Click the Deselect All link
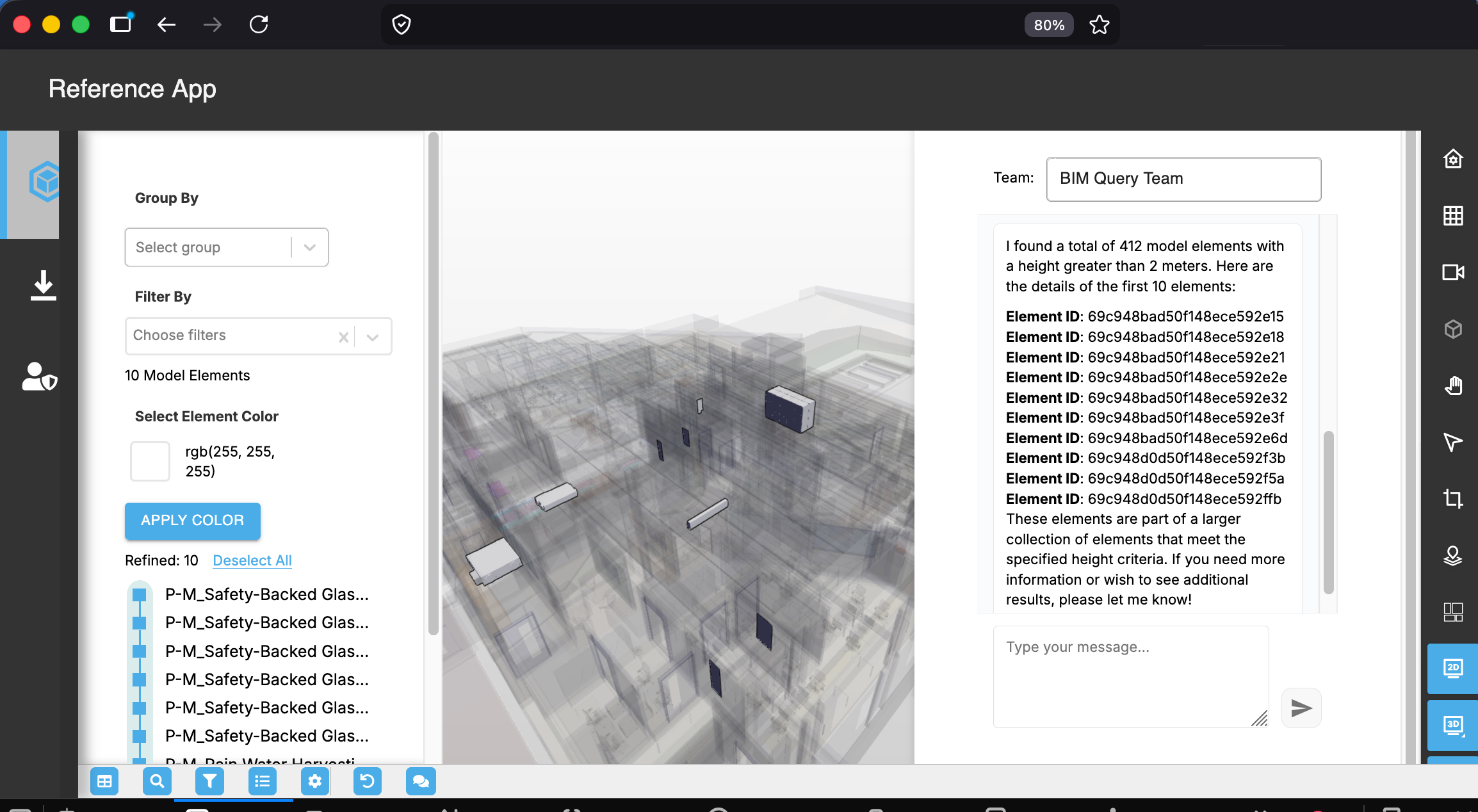The image size is (1478, 812). [252, 560]
